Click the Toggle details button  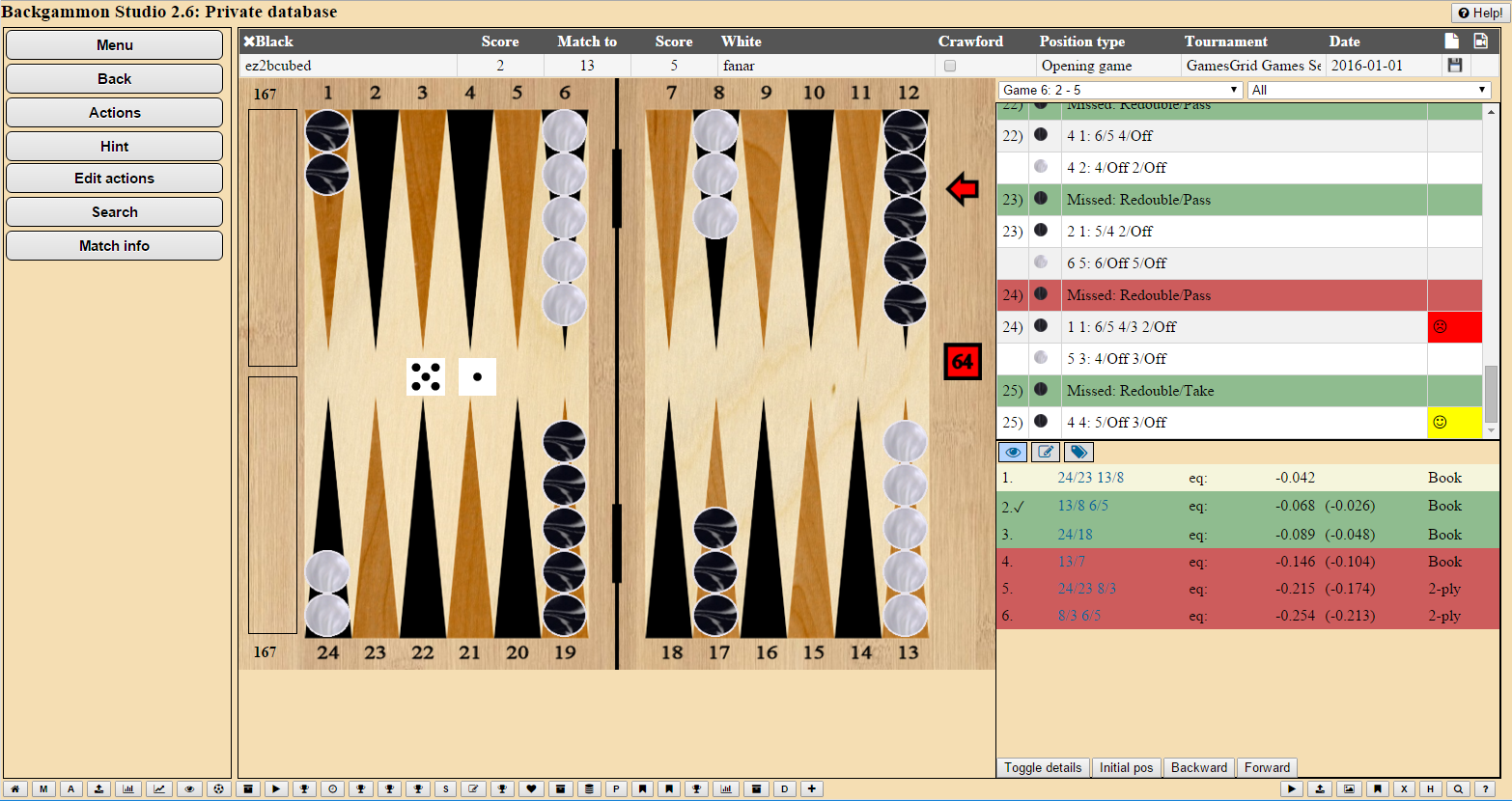pyautogui.click(x=1042, y=767)
